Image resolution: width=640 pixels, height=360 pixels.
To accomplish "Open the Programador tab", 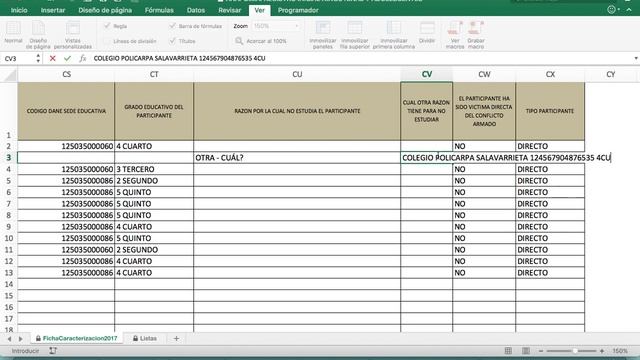I will point(298,10).
